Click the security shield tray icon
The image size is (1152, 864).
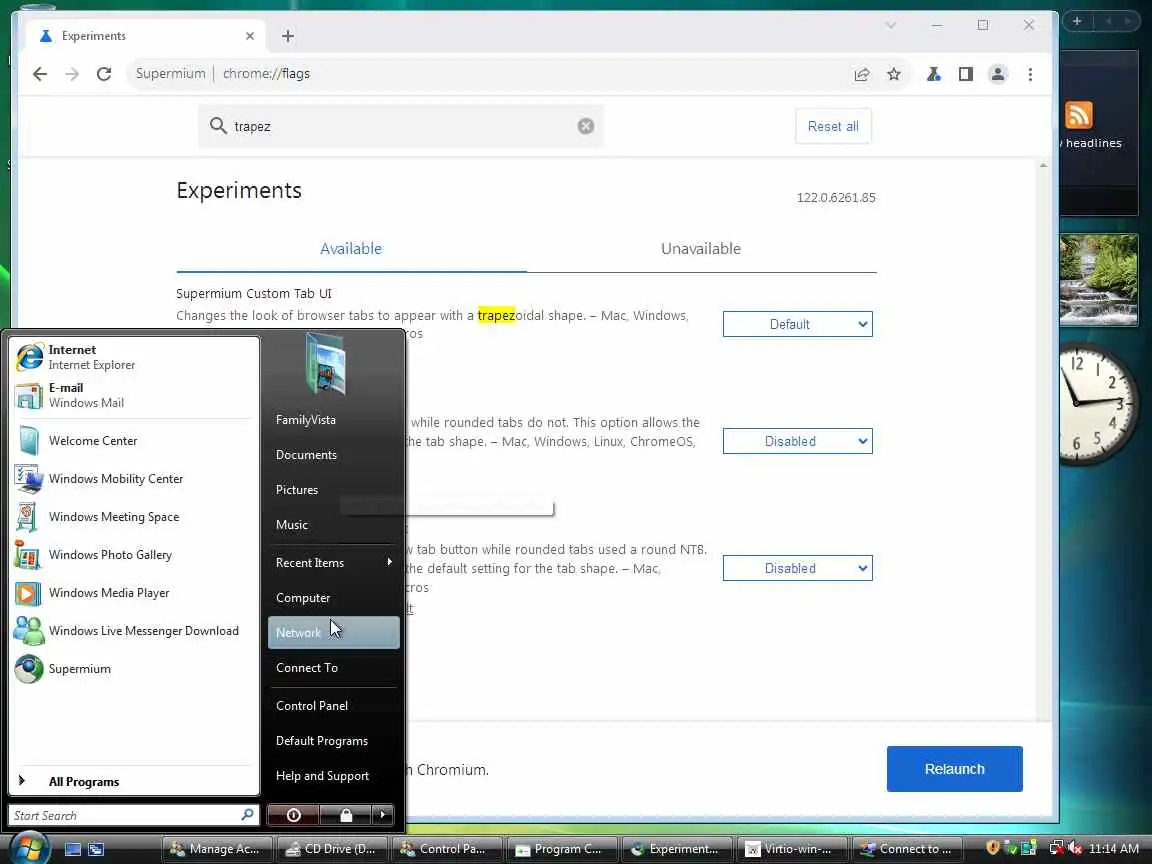tap(993, 849)
